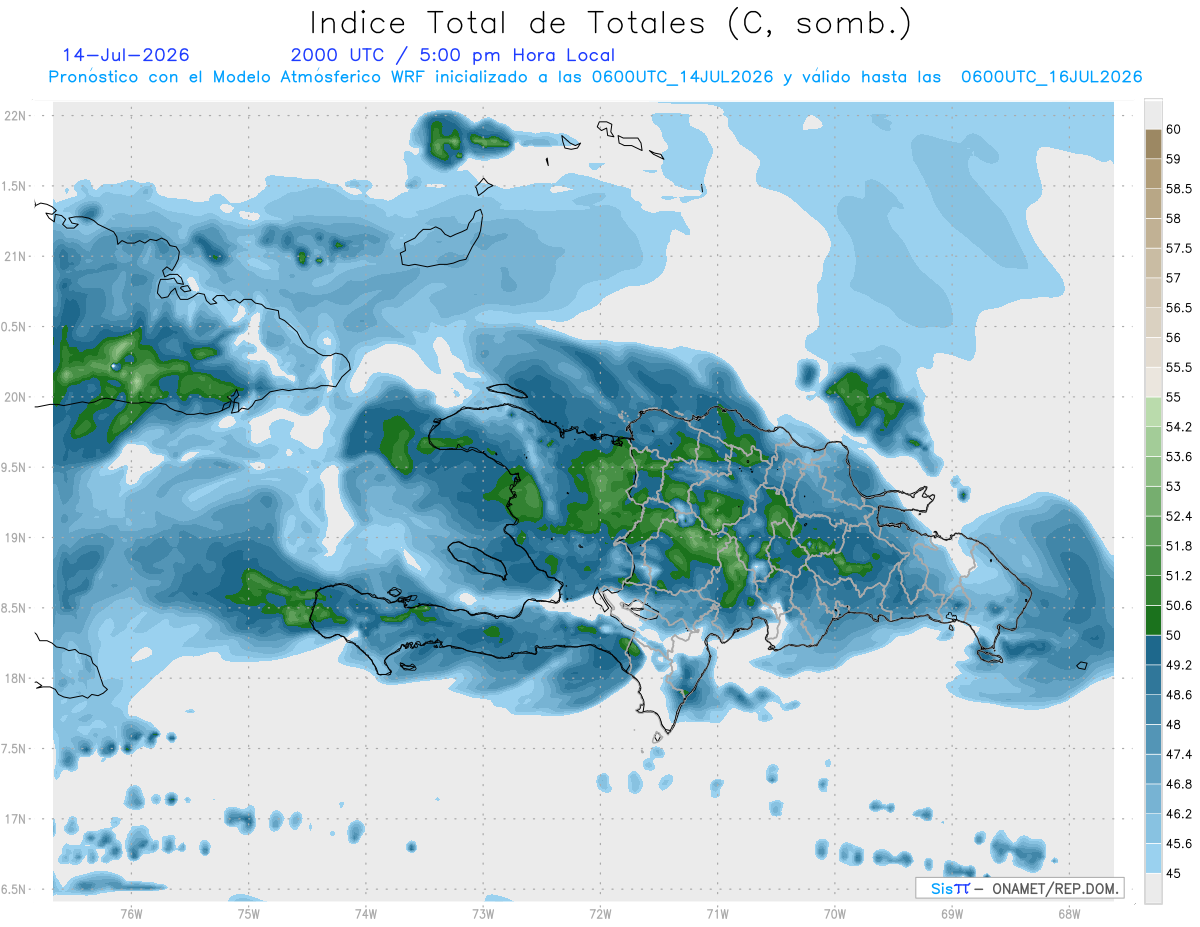Click the legend value "45"
The image size is (1200, 927).
click(1174, 874)
